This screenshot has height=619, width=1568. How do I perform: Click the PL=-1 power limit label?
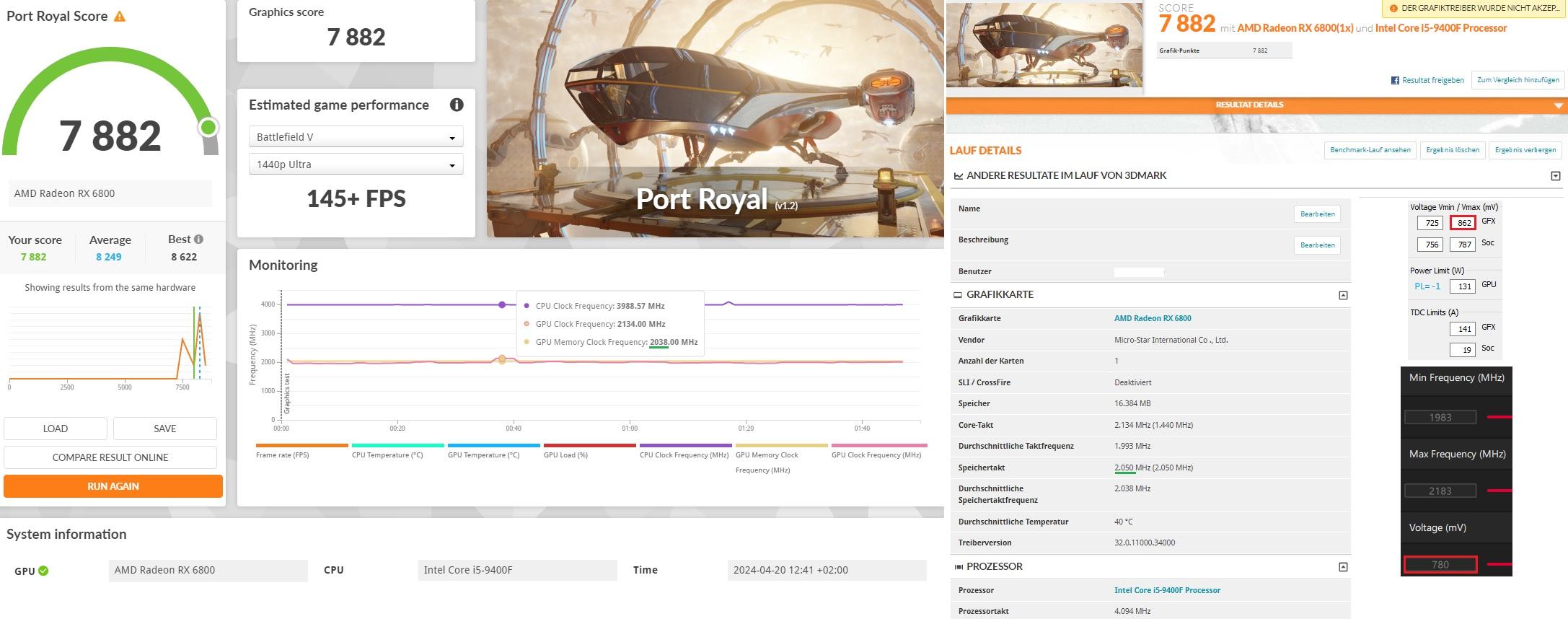(1427, 286)
